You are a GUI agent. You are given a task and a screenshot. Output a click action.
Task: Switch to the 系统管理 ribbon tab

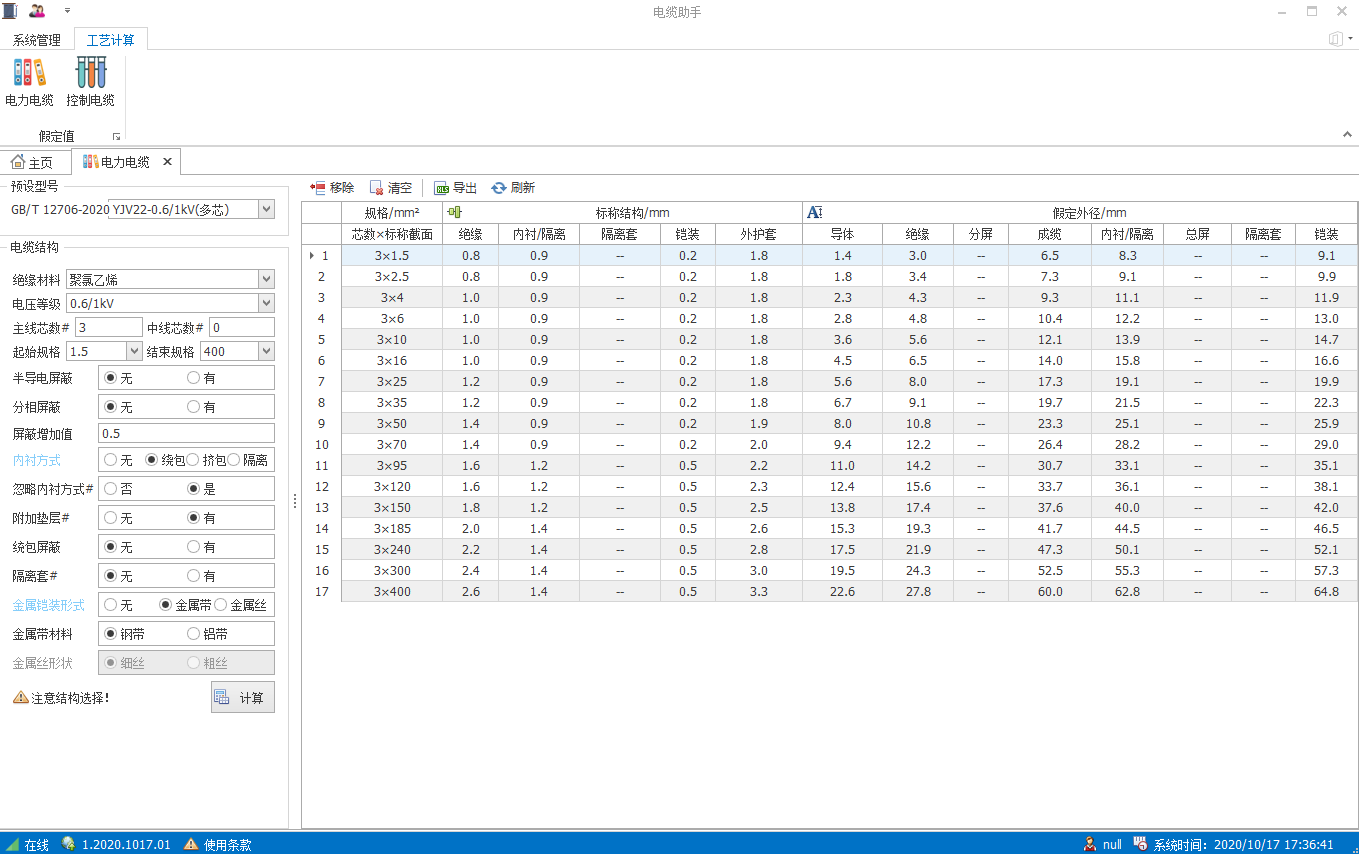[37, 40]
